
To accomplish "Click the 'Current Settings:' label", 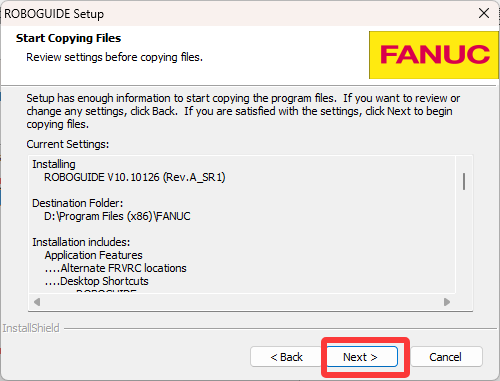I will tap(68, 144).
